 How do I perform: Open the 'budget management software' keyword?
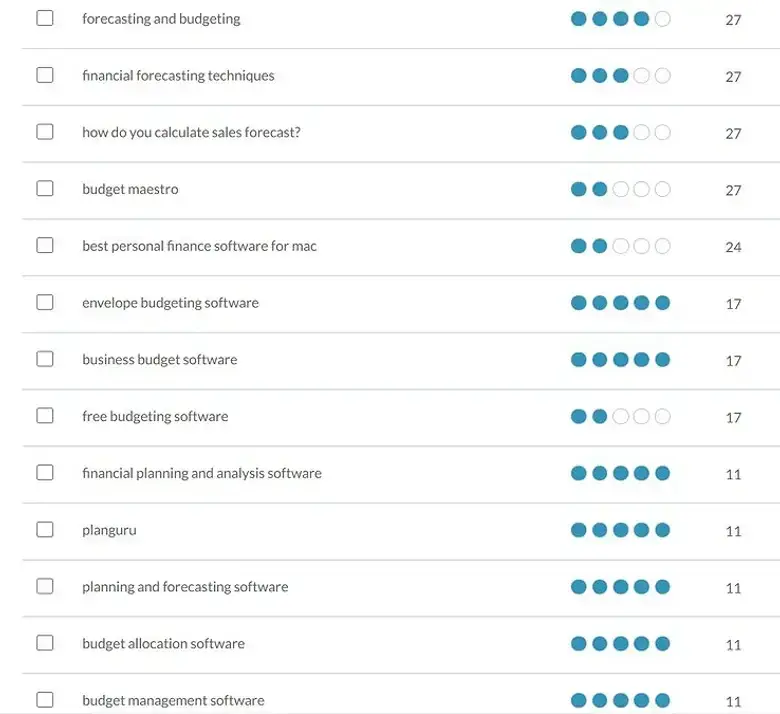tap(173, 700)
